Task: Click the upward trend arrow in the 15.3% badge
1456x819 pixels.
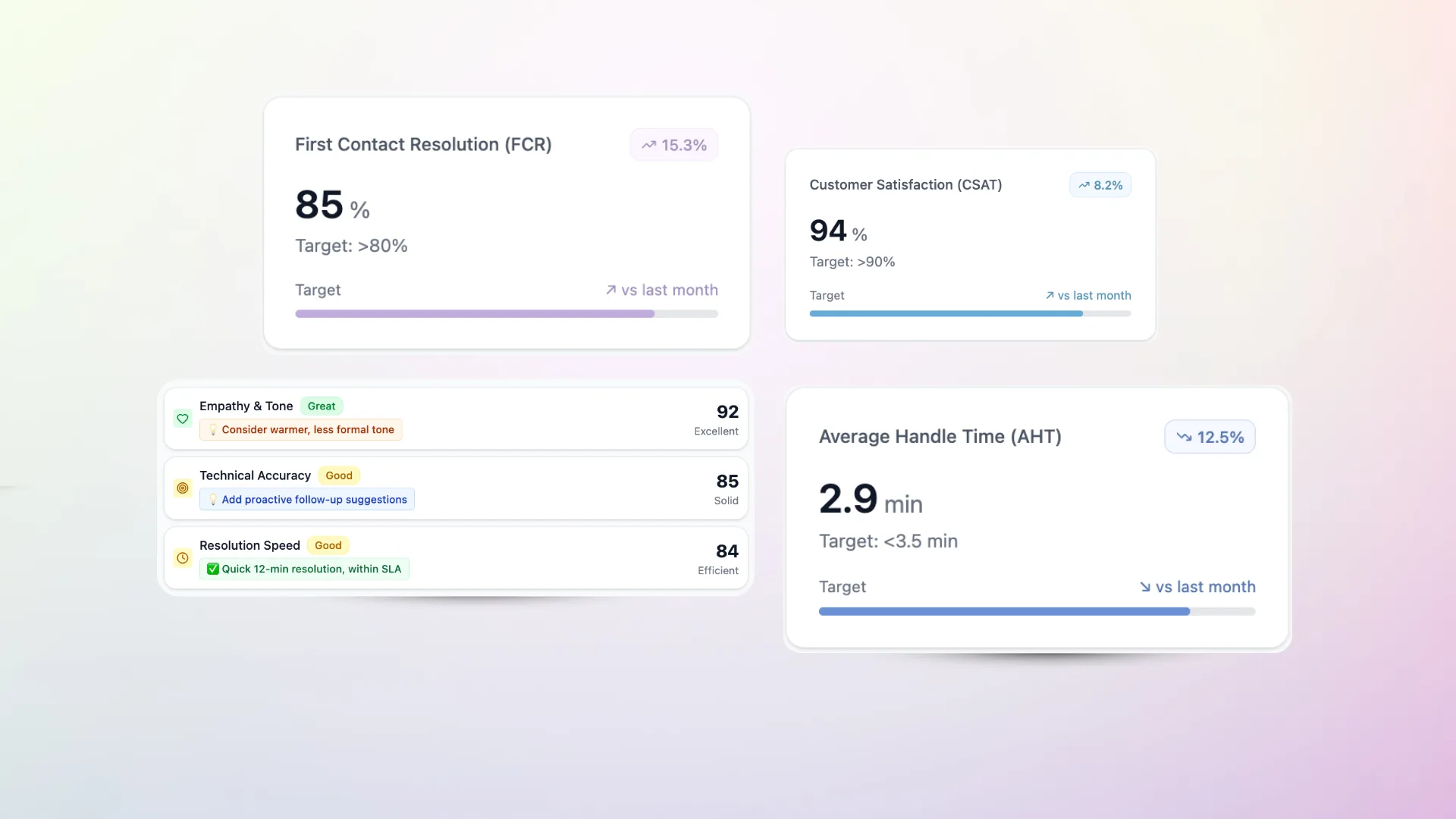Action: (x=649, y=145)
